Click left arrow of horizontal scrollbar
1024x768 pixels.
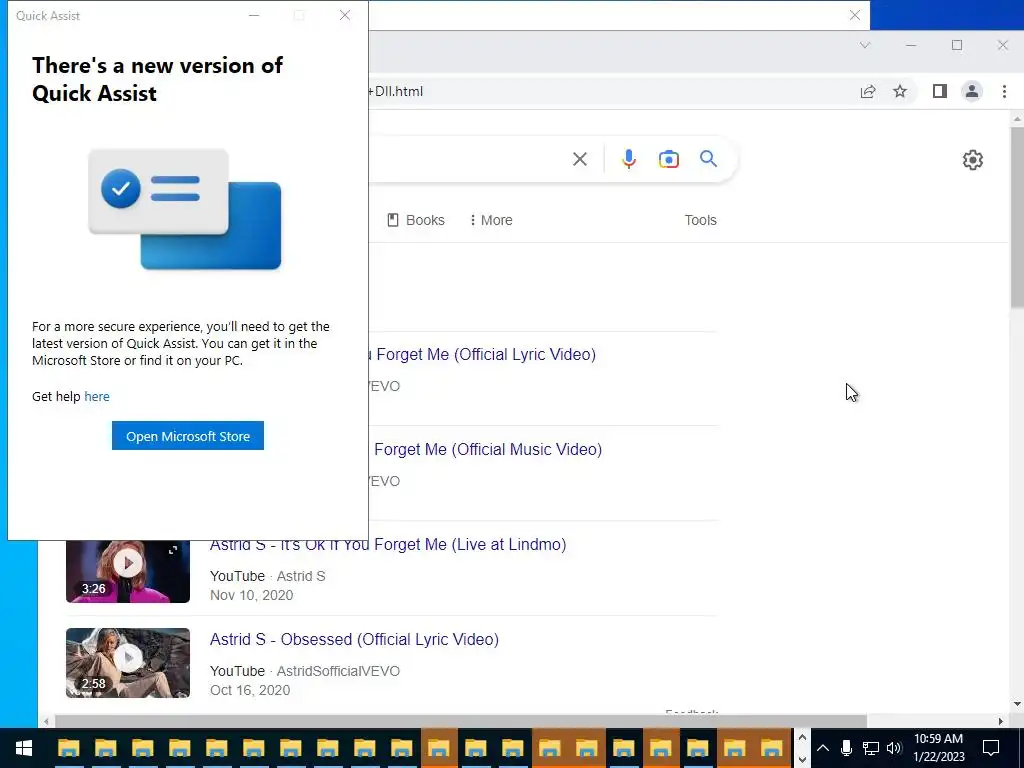point(46,721)
